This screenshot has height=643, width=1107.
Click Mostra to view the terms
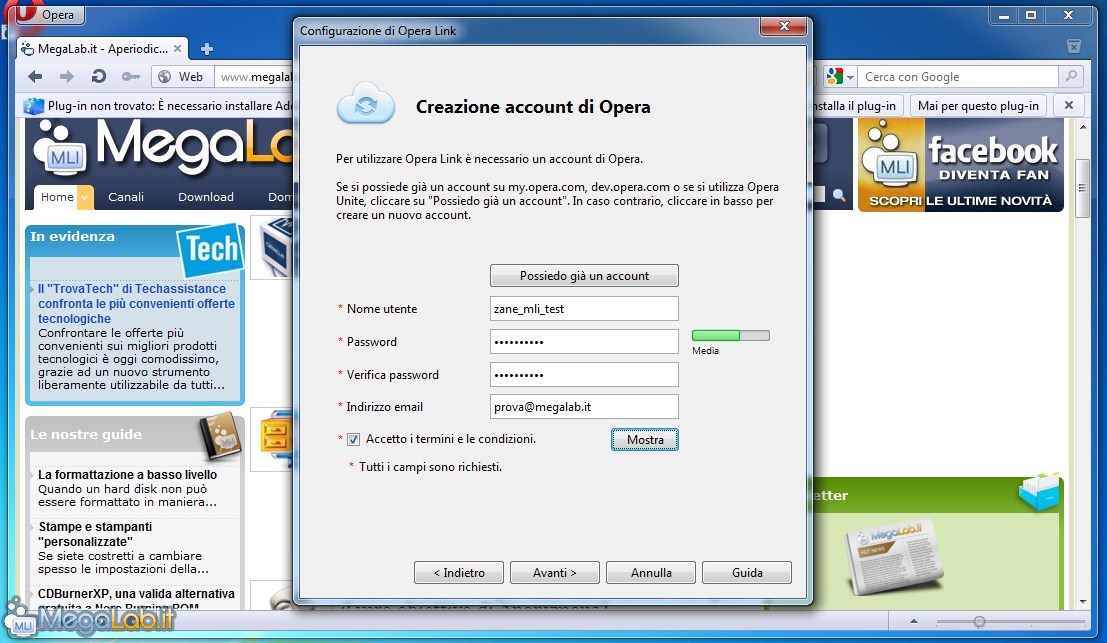point(645,439)
